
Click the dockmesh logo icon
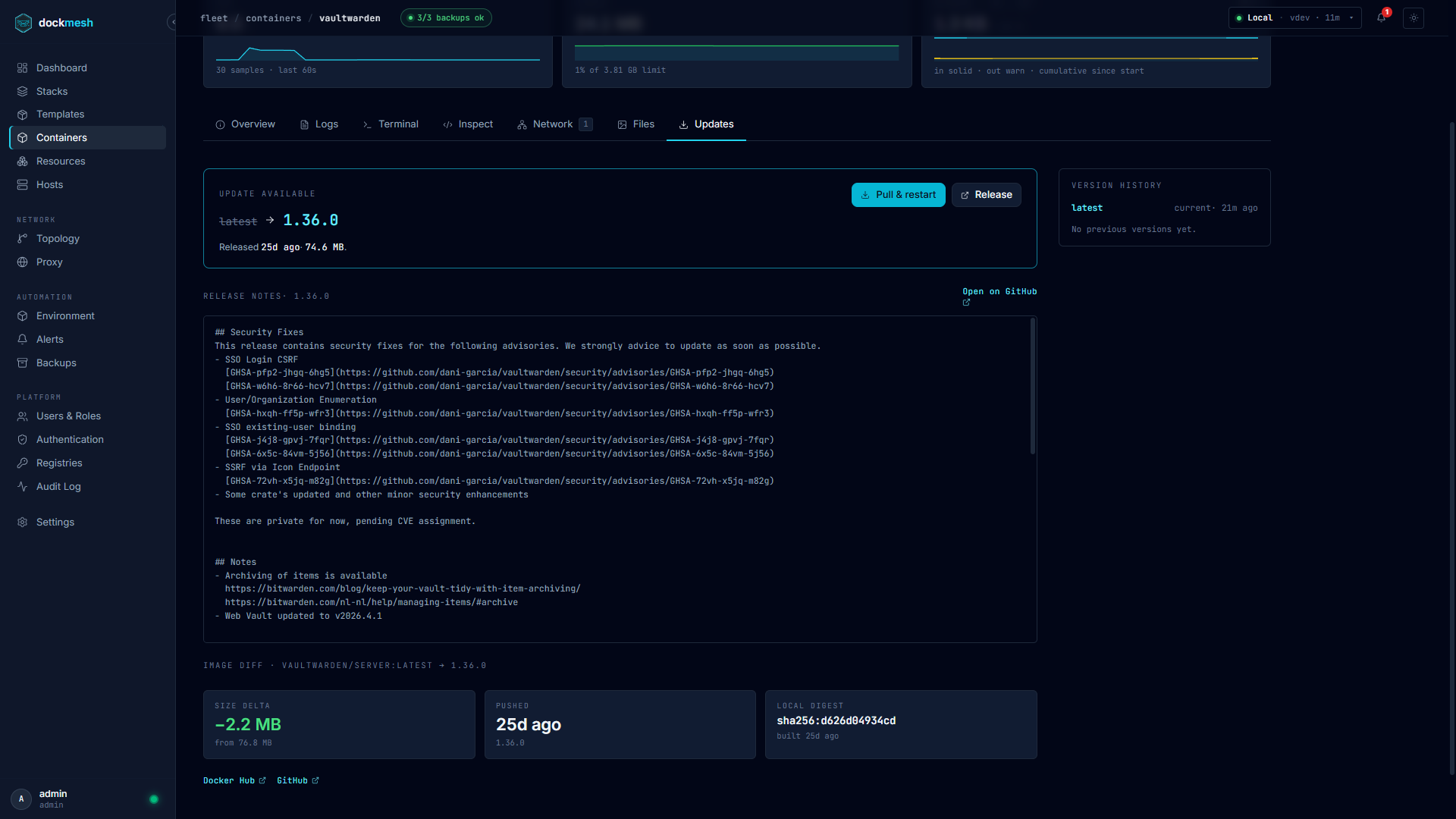tap(24, 23)
